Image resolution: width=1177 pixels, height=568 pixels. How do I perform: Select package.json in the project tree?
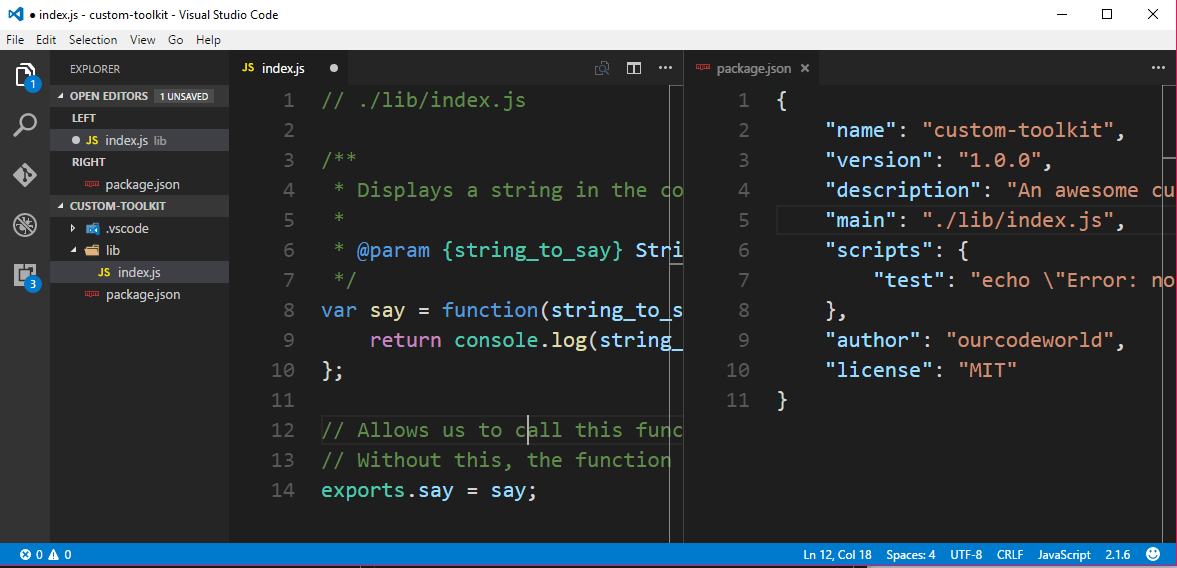142,295
